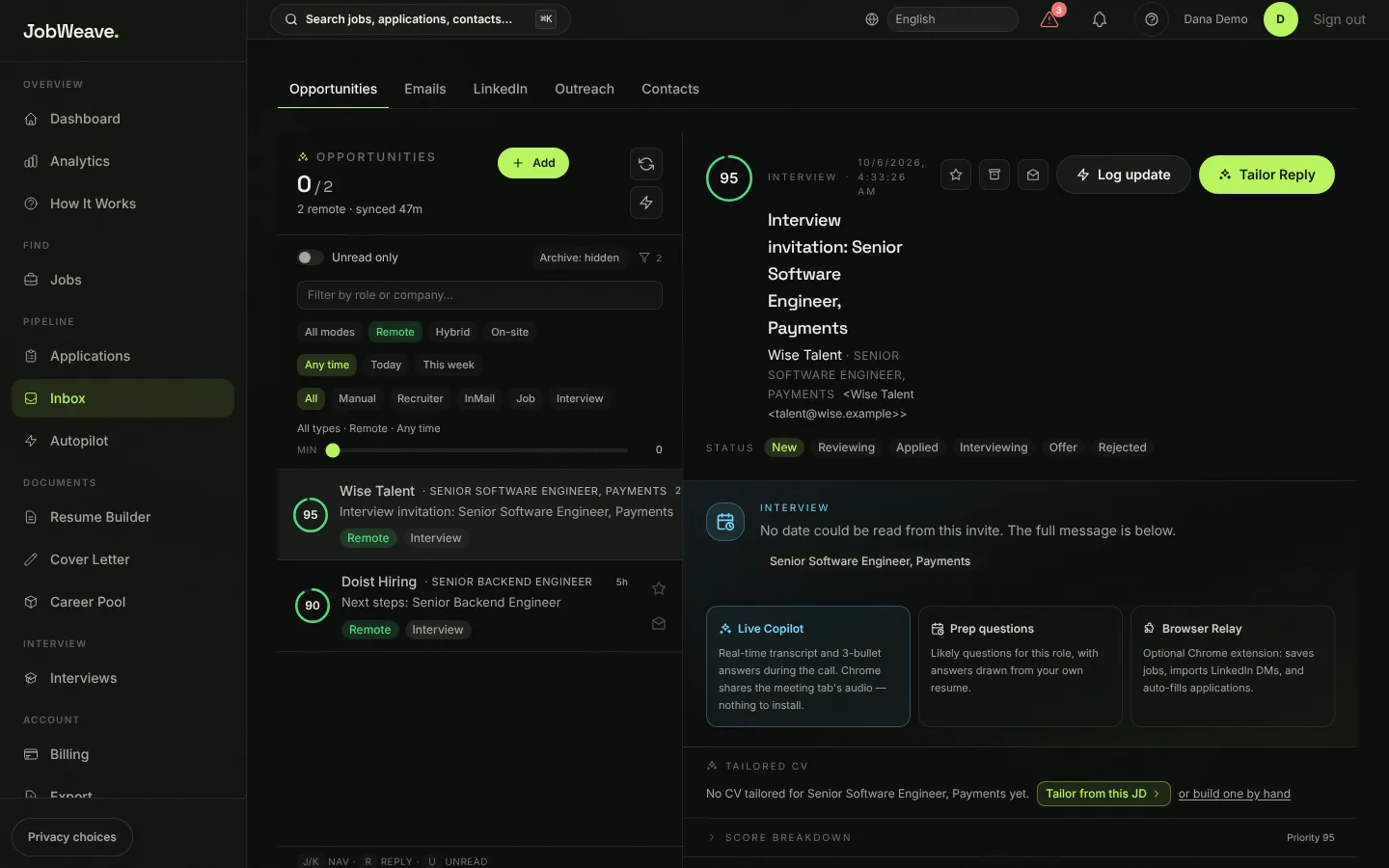
Task: Open the Live Copilot card
Action: (808, 666)
